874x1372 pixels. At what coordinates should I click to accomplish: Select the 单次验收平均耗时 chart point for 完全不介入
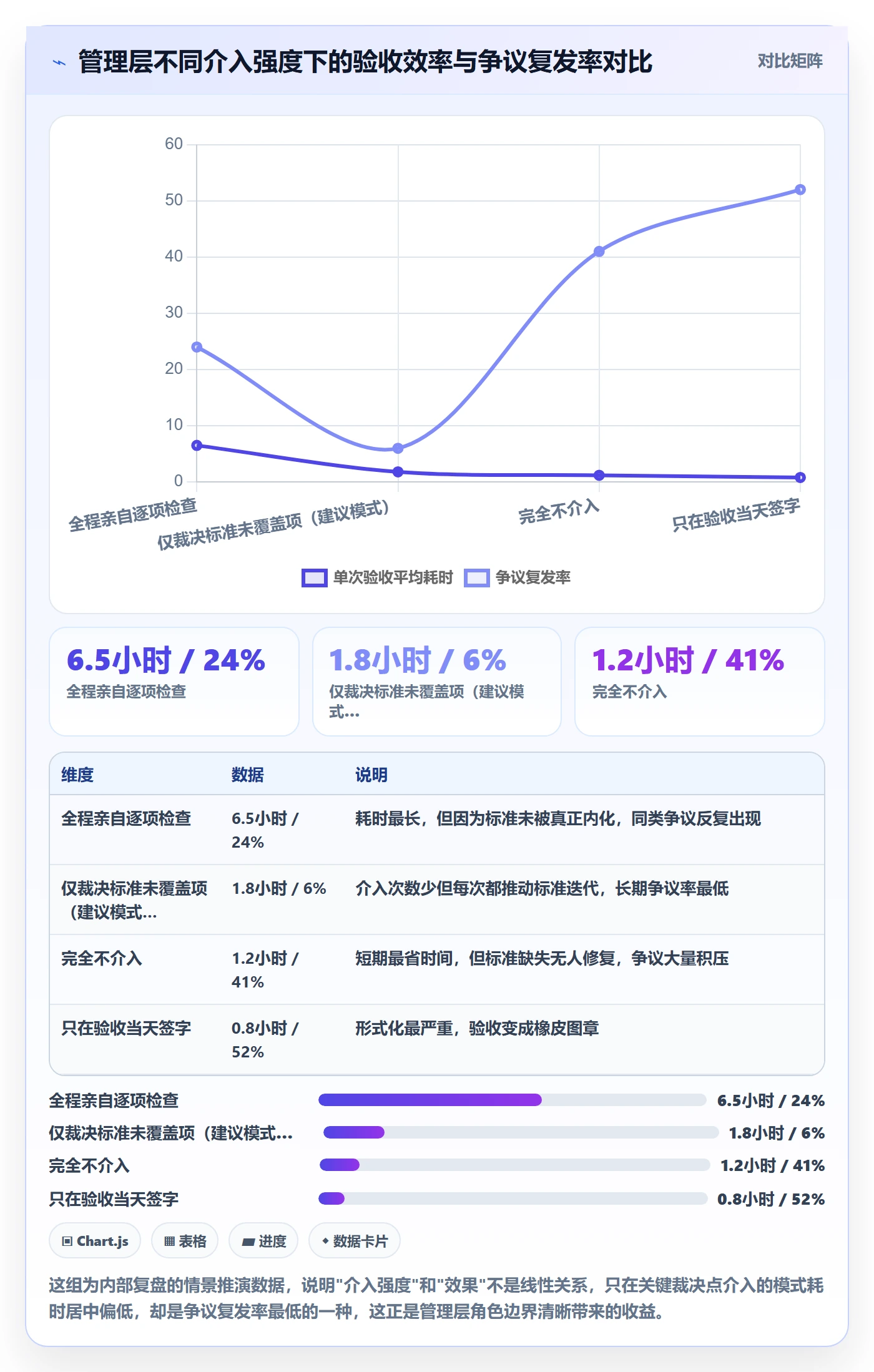pos(599,475)
